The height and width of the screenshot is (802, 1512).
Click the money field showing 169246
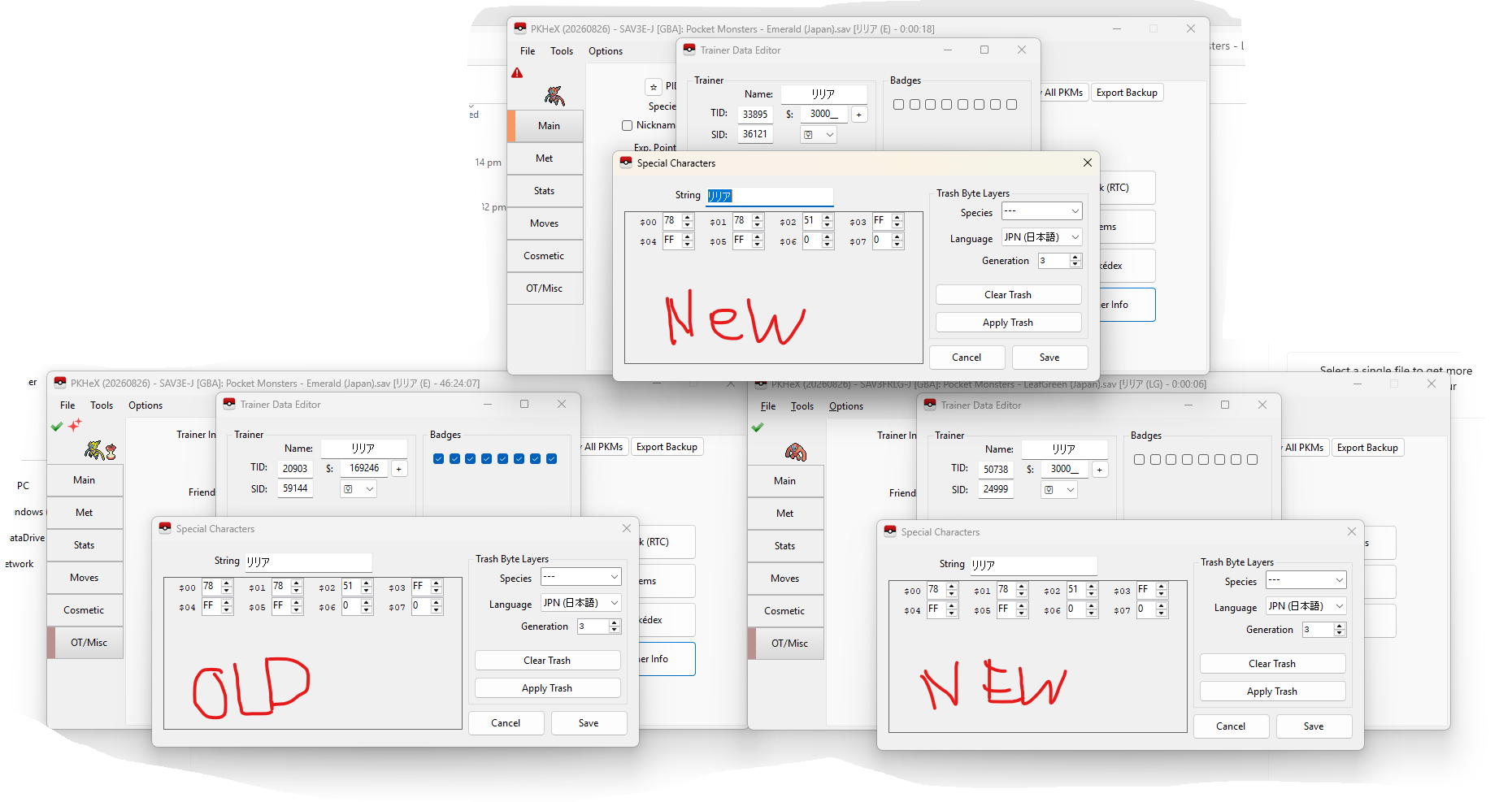[x=364, y=469]
